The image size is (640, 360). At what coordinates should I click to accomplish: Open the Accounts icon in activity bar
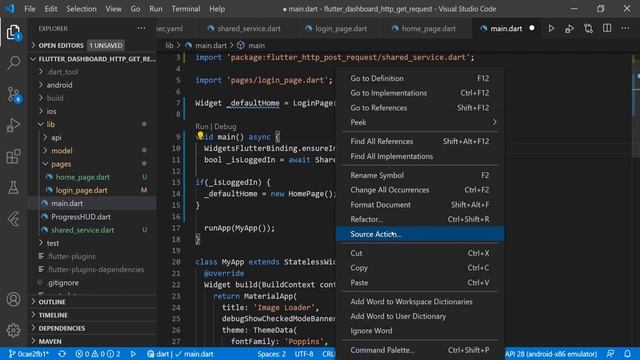tap(13, 299)
